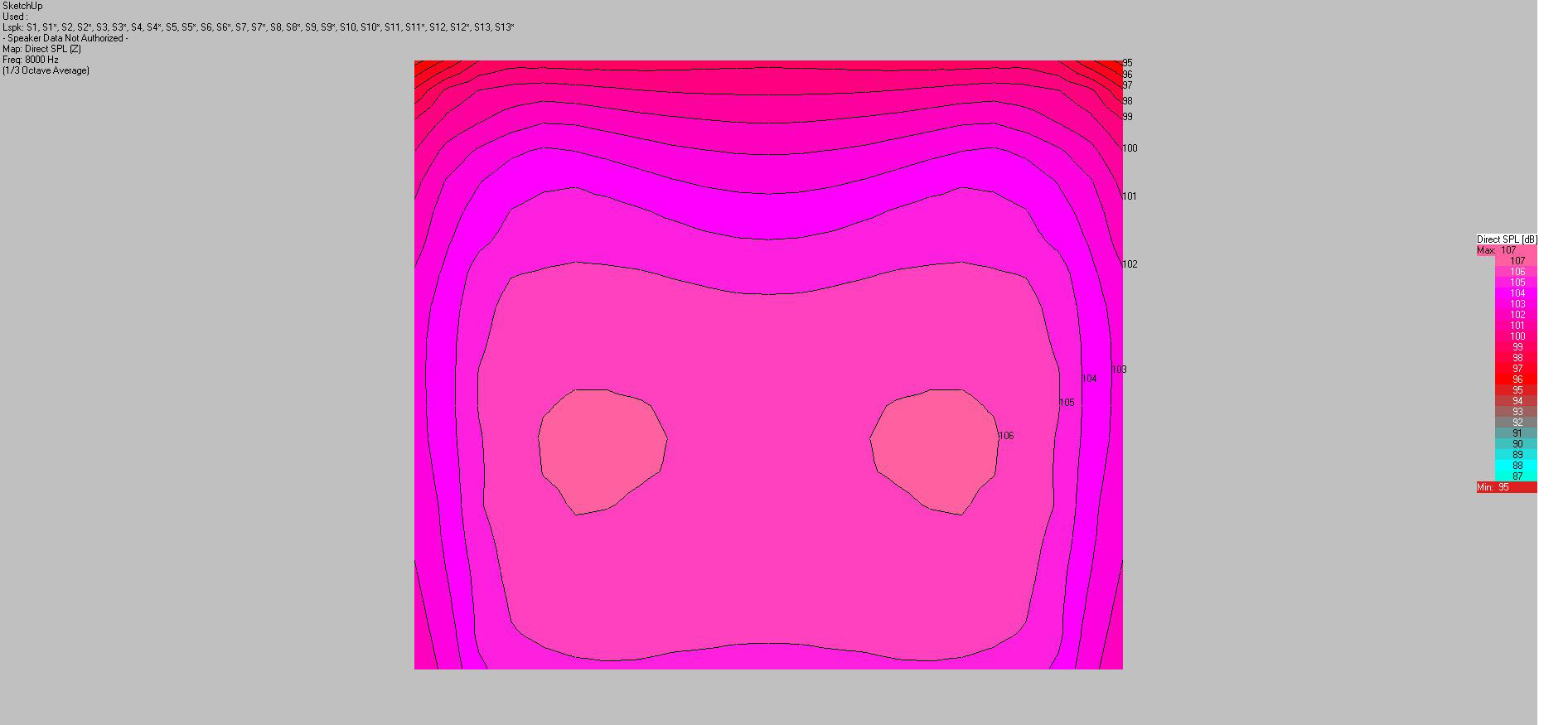Click the 106 contour label near right hotspot
1568x725 pixels.
point(1006,436)
